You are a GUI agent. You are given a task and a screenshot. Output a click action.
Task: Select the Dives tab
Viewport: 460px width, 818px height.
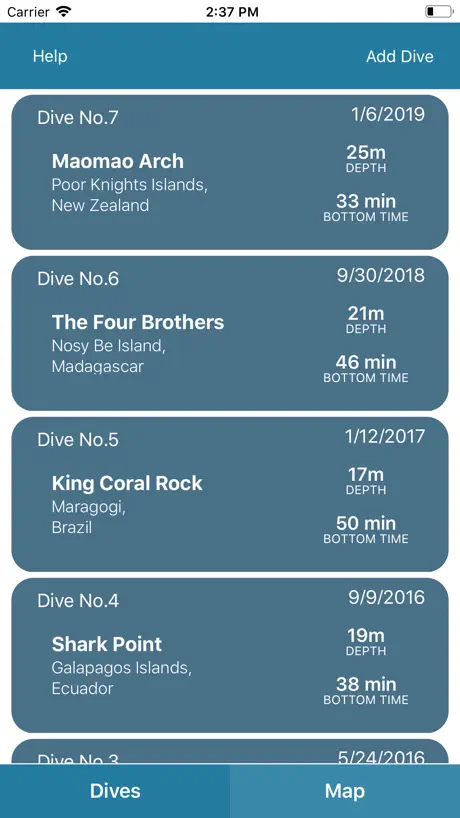pyautogui.click(x=115, y=791)
